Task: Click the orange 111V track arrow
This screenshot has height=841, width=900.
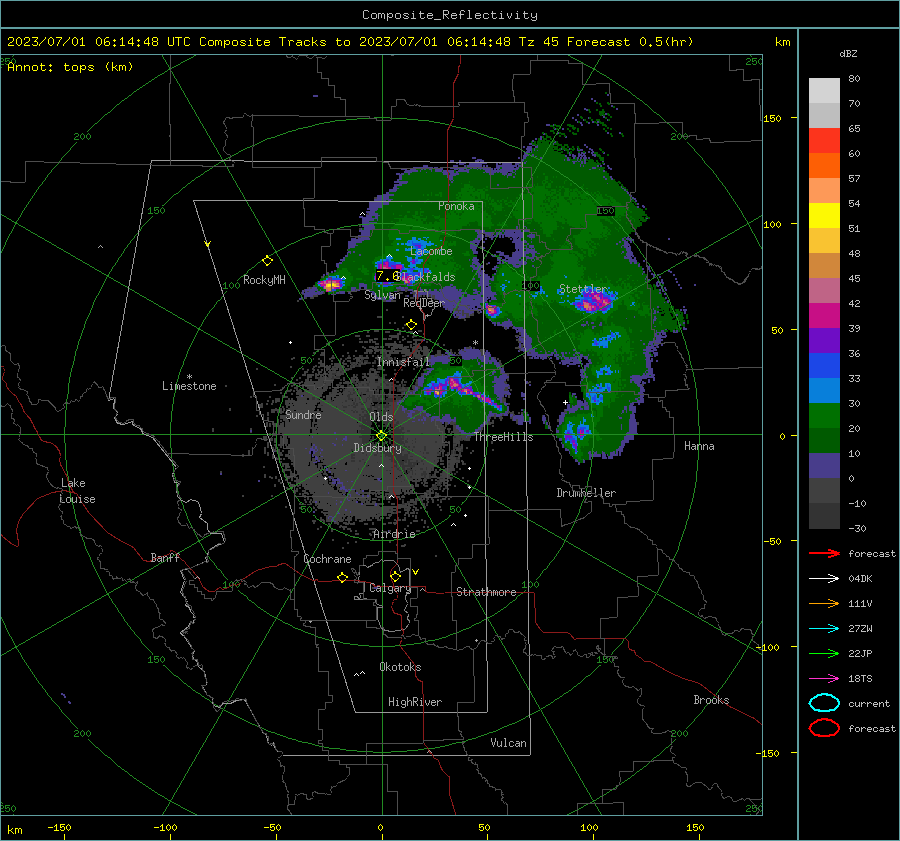Action: tap(824, 603)
